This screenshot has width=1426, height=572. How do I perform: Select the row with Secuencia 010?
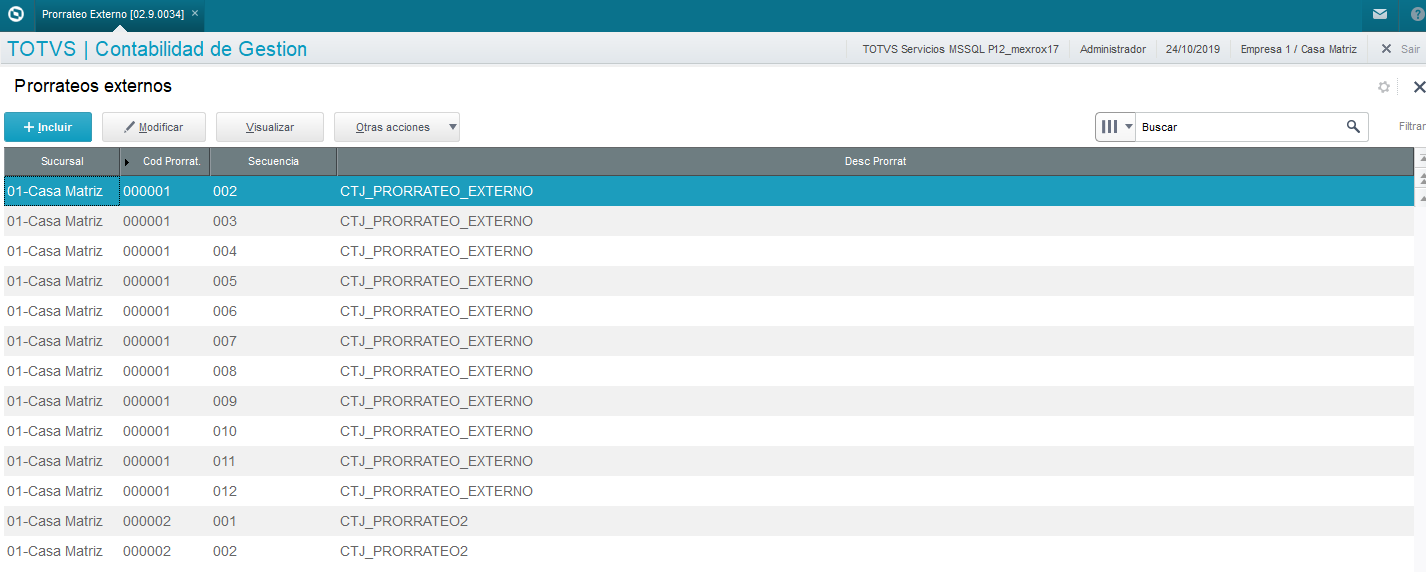708,431
